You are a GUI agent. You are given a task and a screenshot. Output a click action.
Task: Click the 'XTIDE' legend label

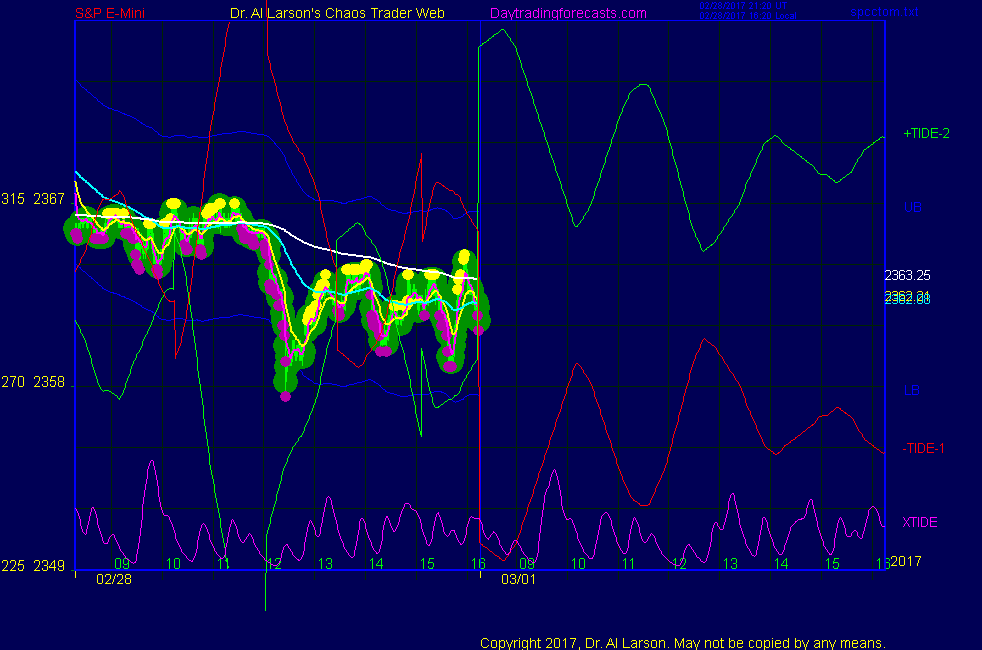click(x=919, y=522)
